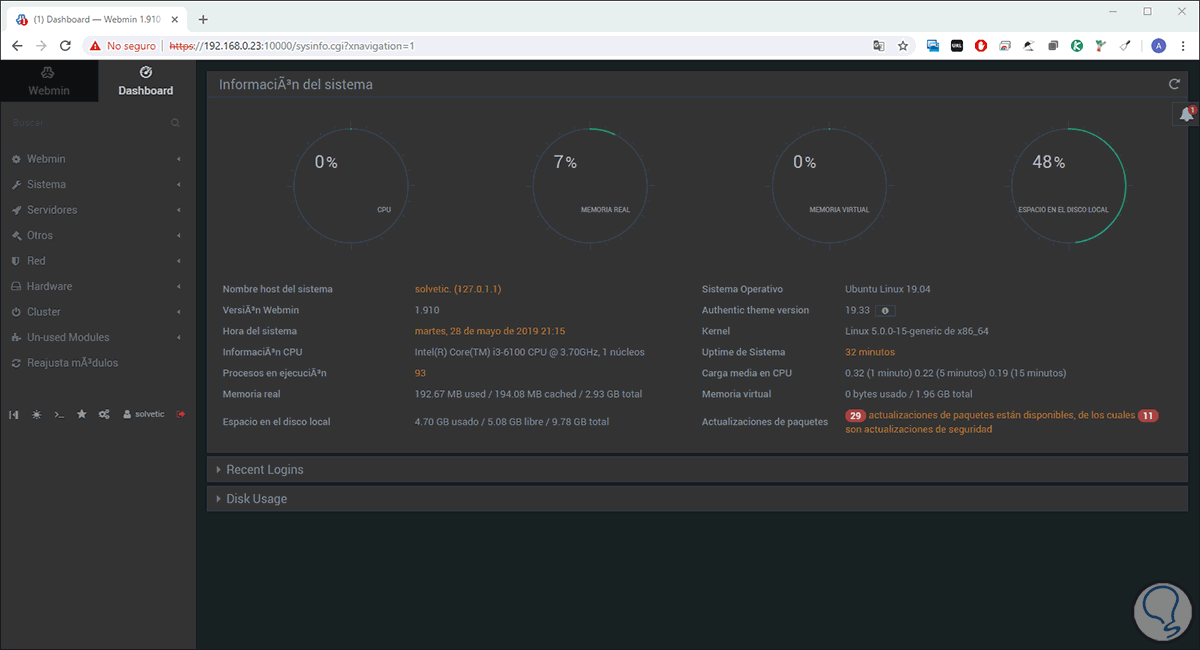Image resolution: width=1200 pixels, height=650 pixels.
Task: Expand the Otros menu category
Action: coord(97,235)
